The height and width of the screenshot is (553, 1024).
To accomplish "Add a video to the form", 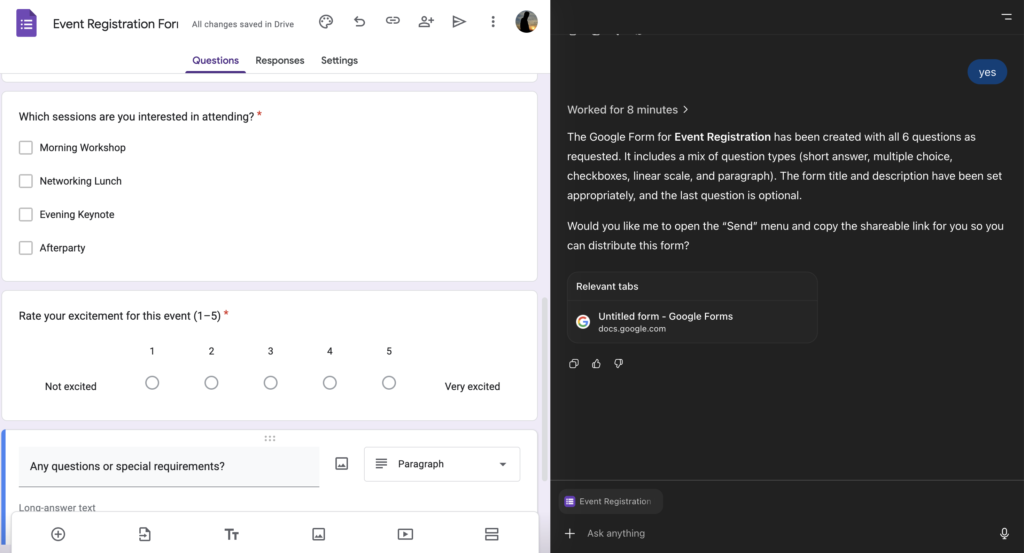I will (x=405, y=534).
